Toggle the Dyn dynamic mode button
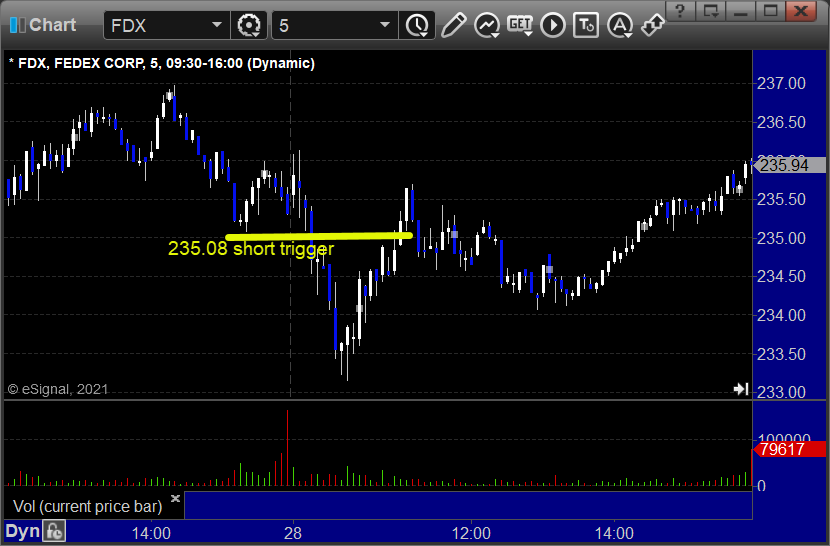The width and height of the screenshot is (830, 546). pyautogui.click(x=23, y=531)
